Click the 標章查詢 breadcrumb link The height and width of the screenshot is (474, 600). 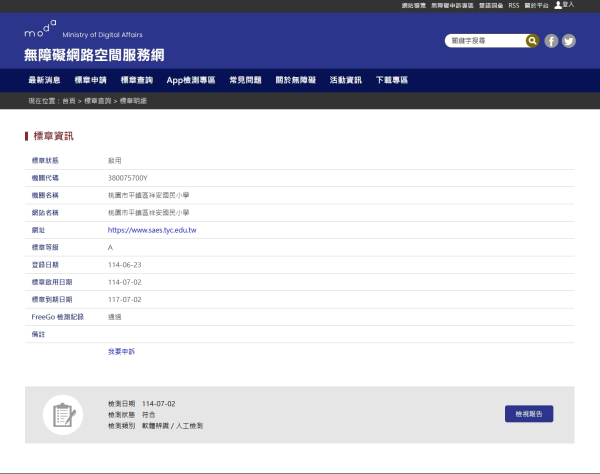[x=98, y=101]
